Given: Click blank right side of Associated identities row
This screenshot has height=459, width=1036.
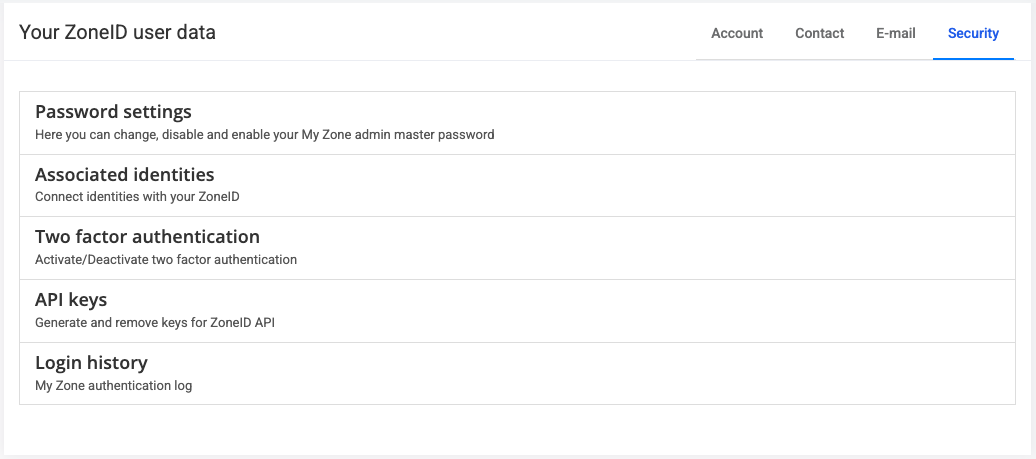Looking at the screenshot, I should pos(800,185).
